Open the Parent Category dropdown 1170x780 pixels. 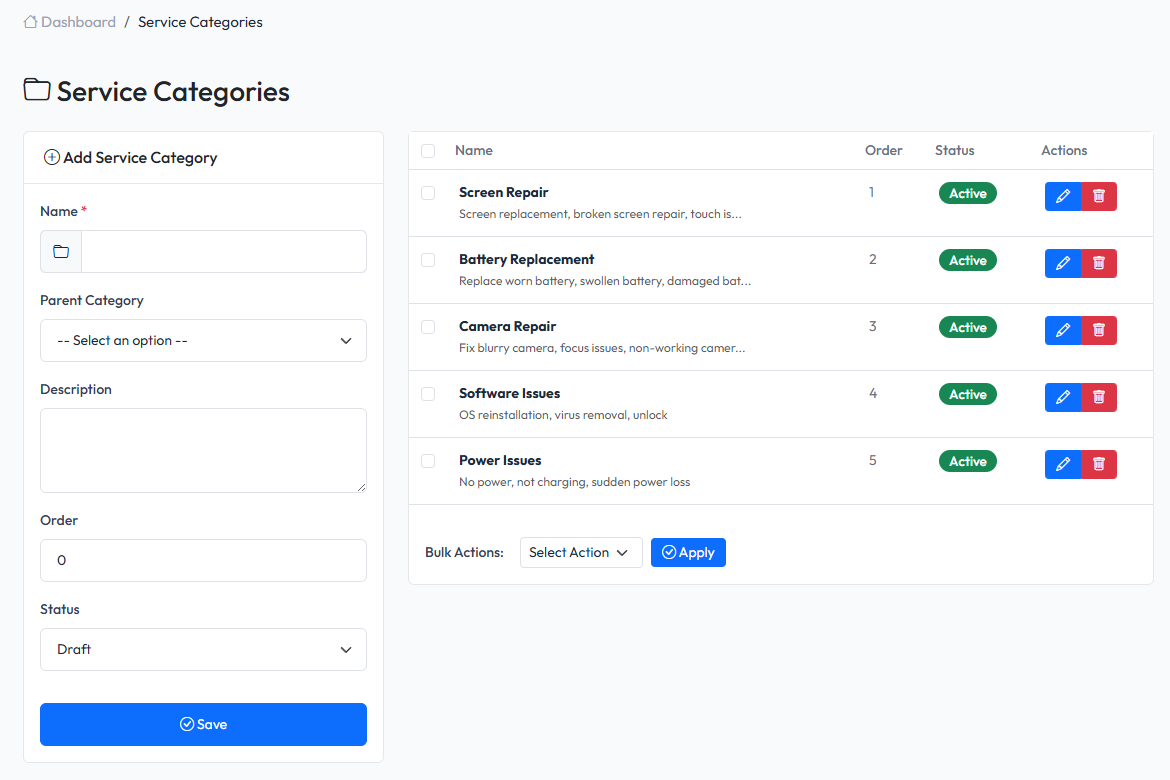coord(203,340)
